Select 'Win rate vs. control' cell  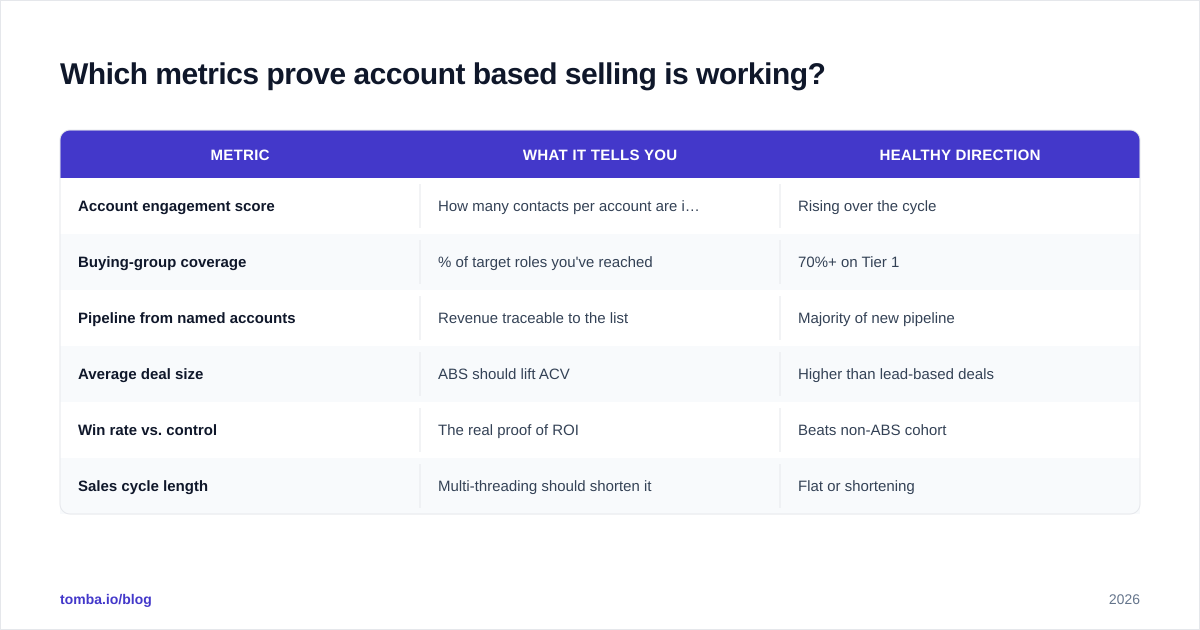(x=240, y=430)
